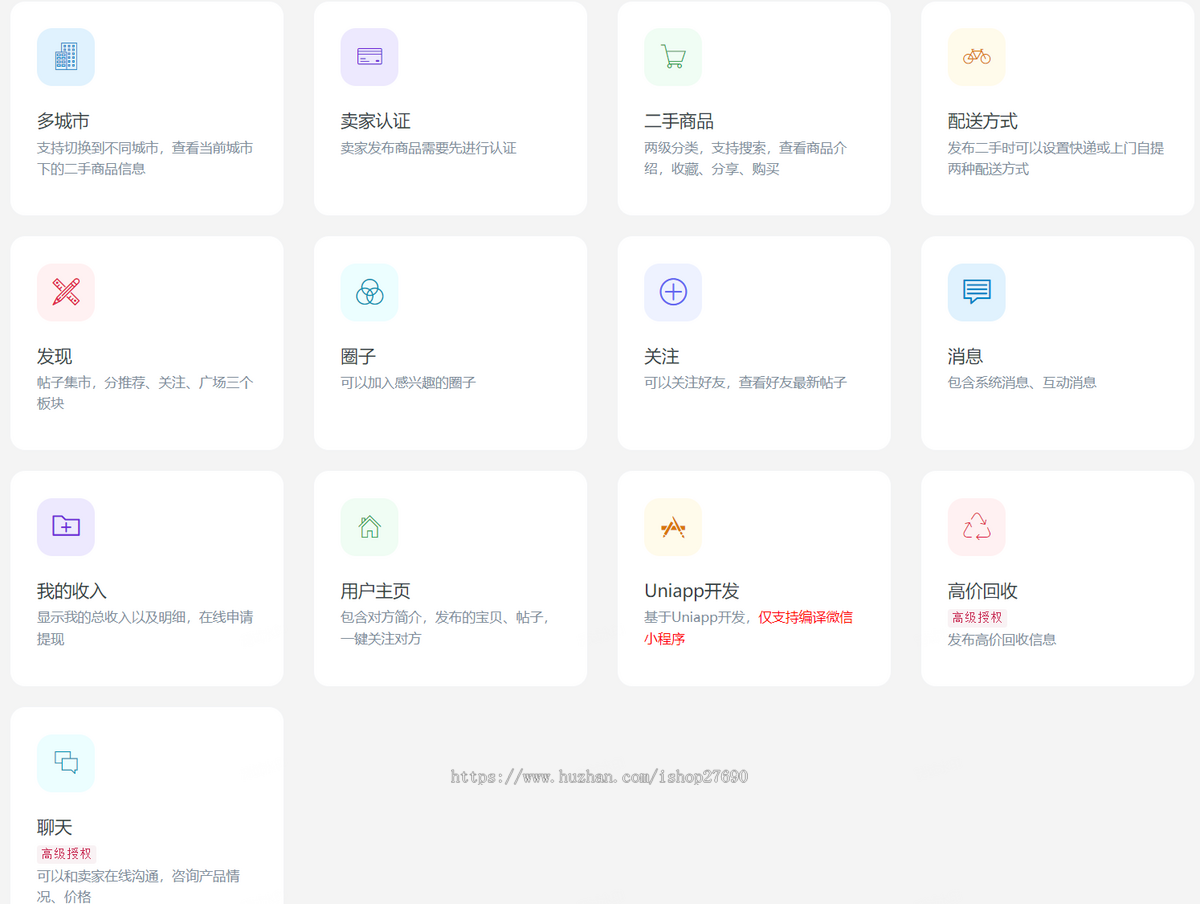Viewport: 1200px width, 904px height.
Task: Click the red 仅支持编译微信小程序 text
Action: point(748,628)
